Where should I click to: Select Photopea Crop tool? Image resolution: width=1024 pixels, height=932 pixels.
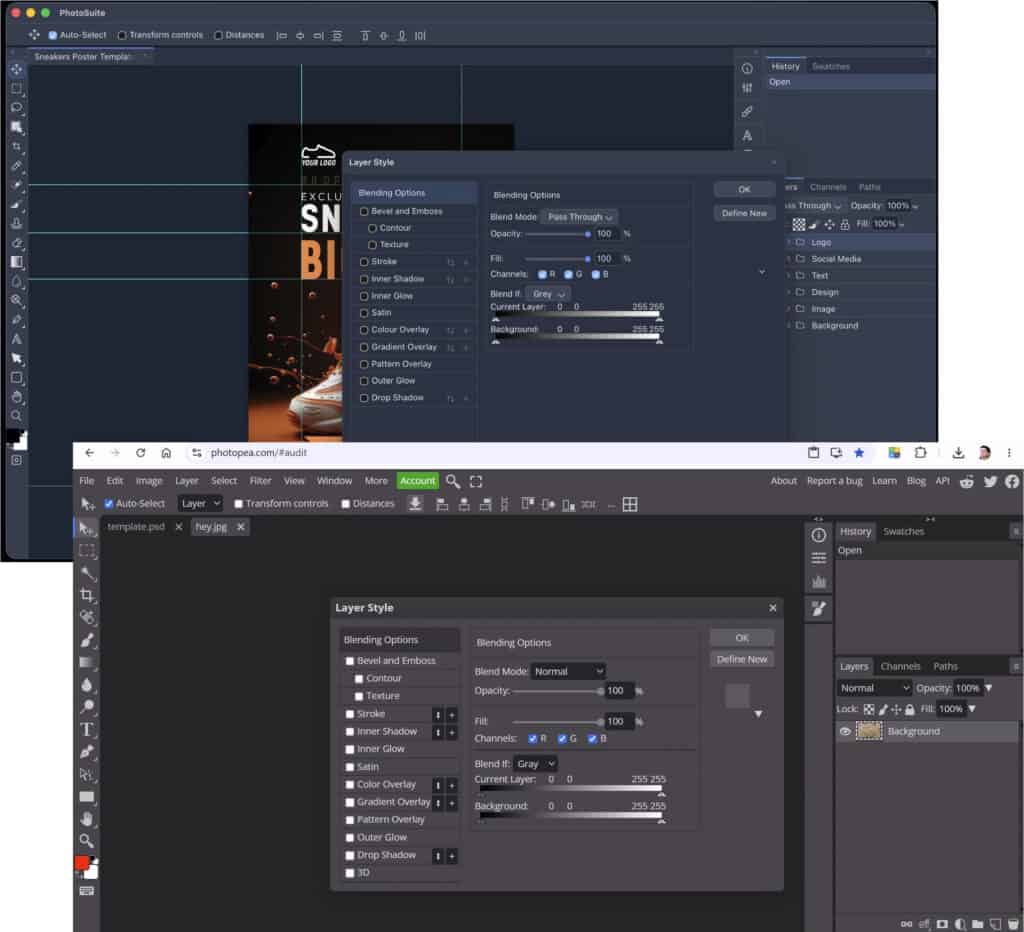click(87, 595)
